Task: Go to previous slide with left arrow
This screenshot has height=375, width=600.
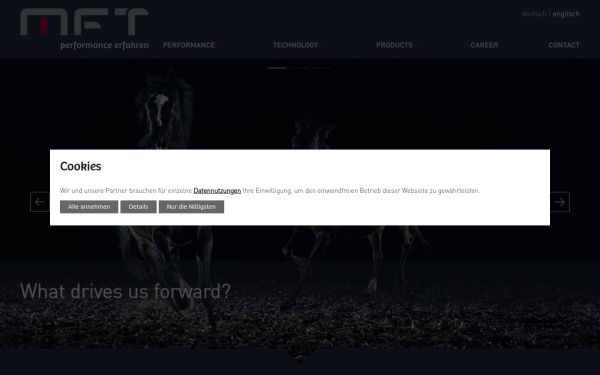Action: tap(40, 202)
